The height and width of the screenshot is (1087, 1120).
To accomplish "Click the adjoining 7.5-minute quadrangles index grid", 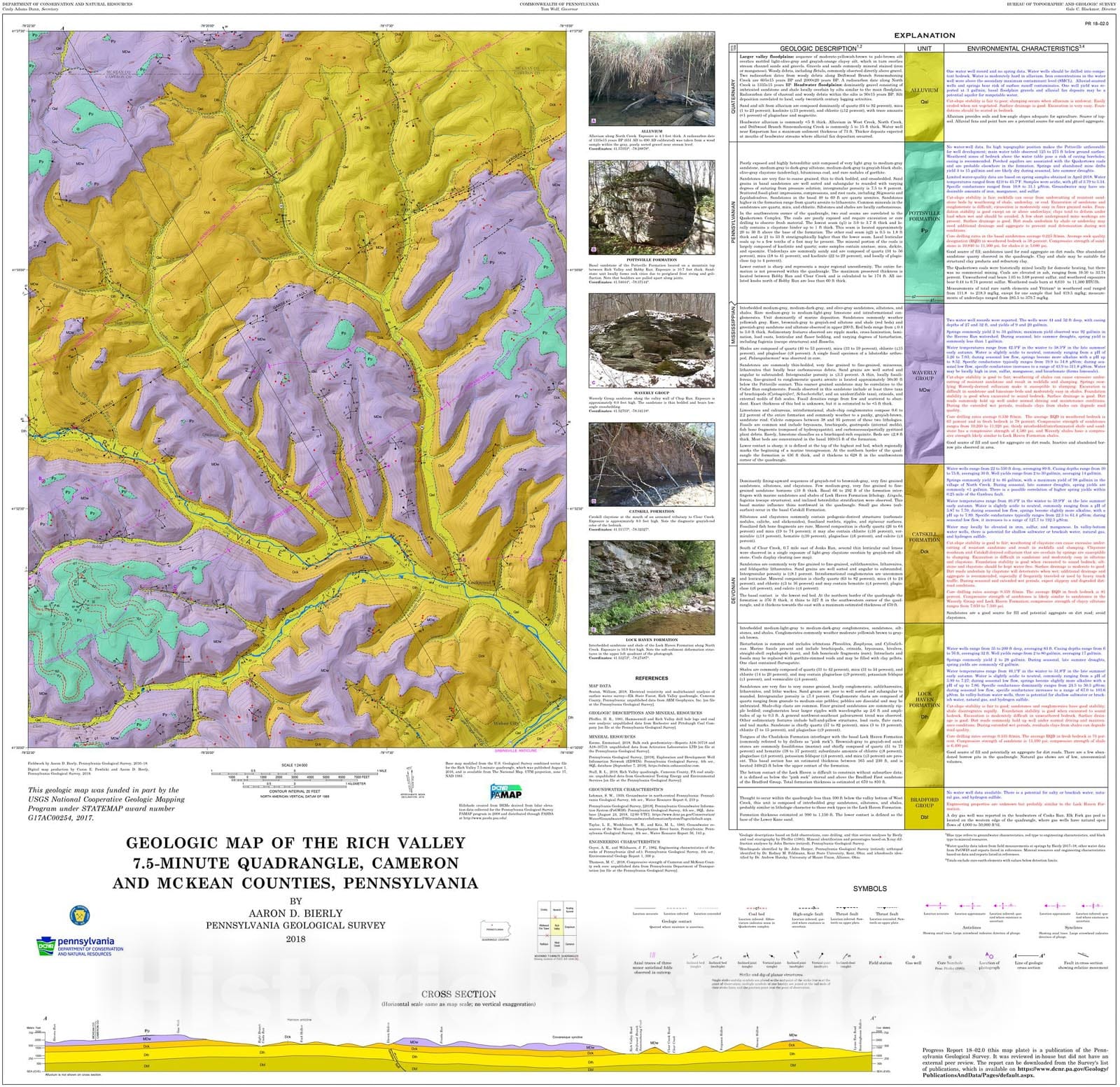I will point(556,926).
